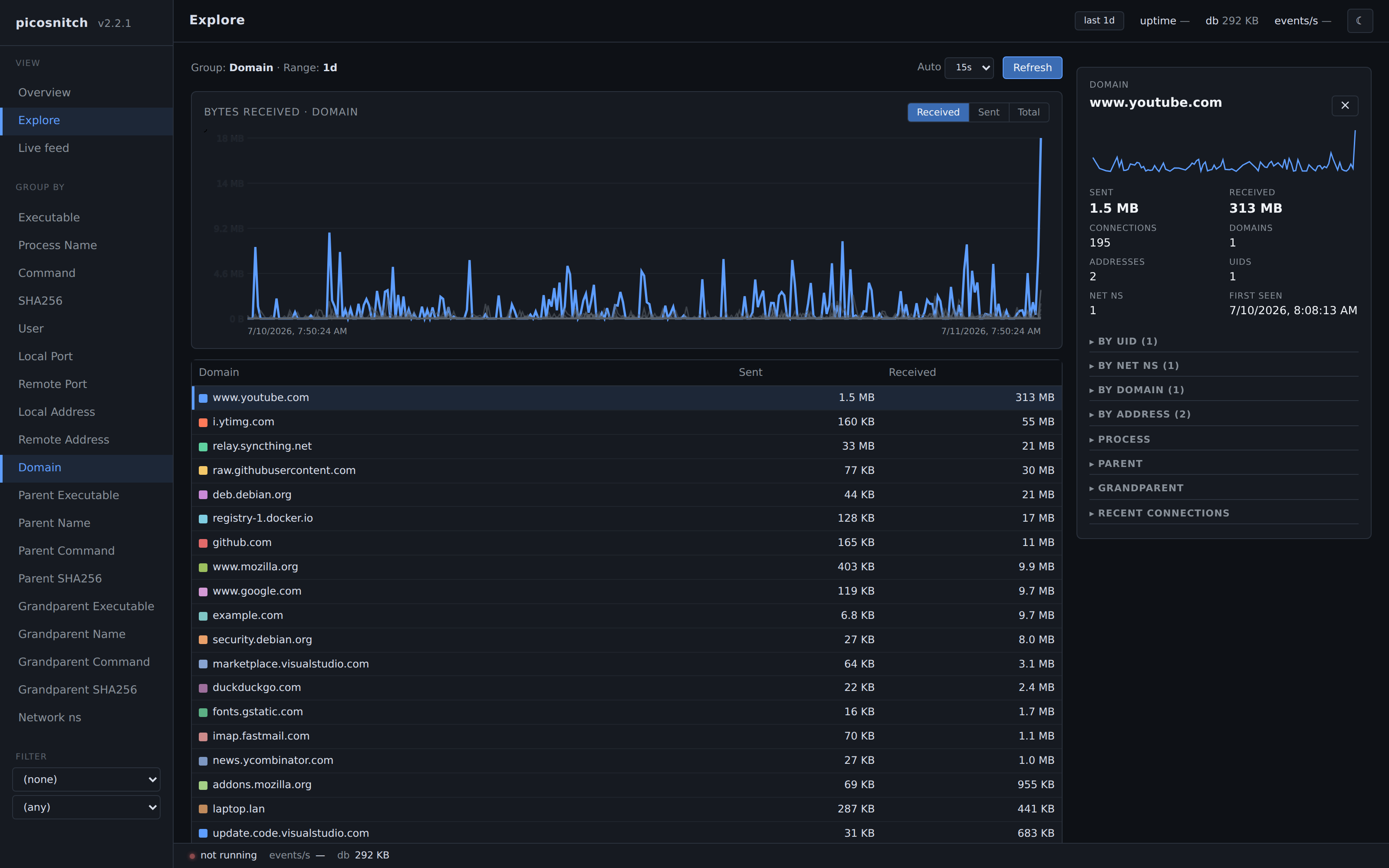This screenshot has width=1389, height=868.
Task: Select the github.com row
Action: click(626, 543)
